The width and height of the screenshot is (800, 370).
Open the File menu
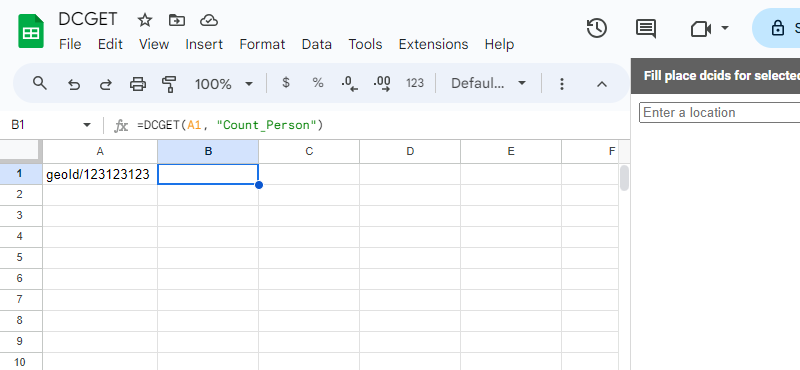(x=70, y=44)
